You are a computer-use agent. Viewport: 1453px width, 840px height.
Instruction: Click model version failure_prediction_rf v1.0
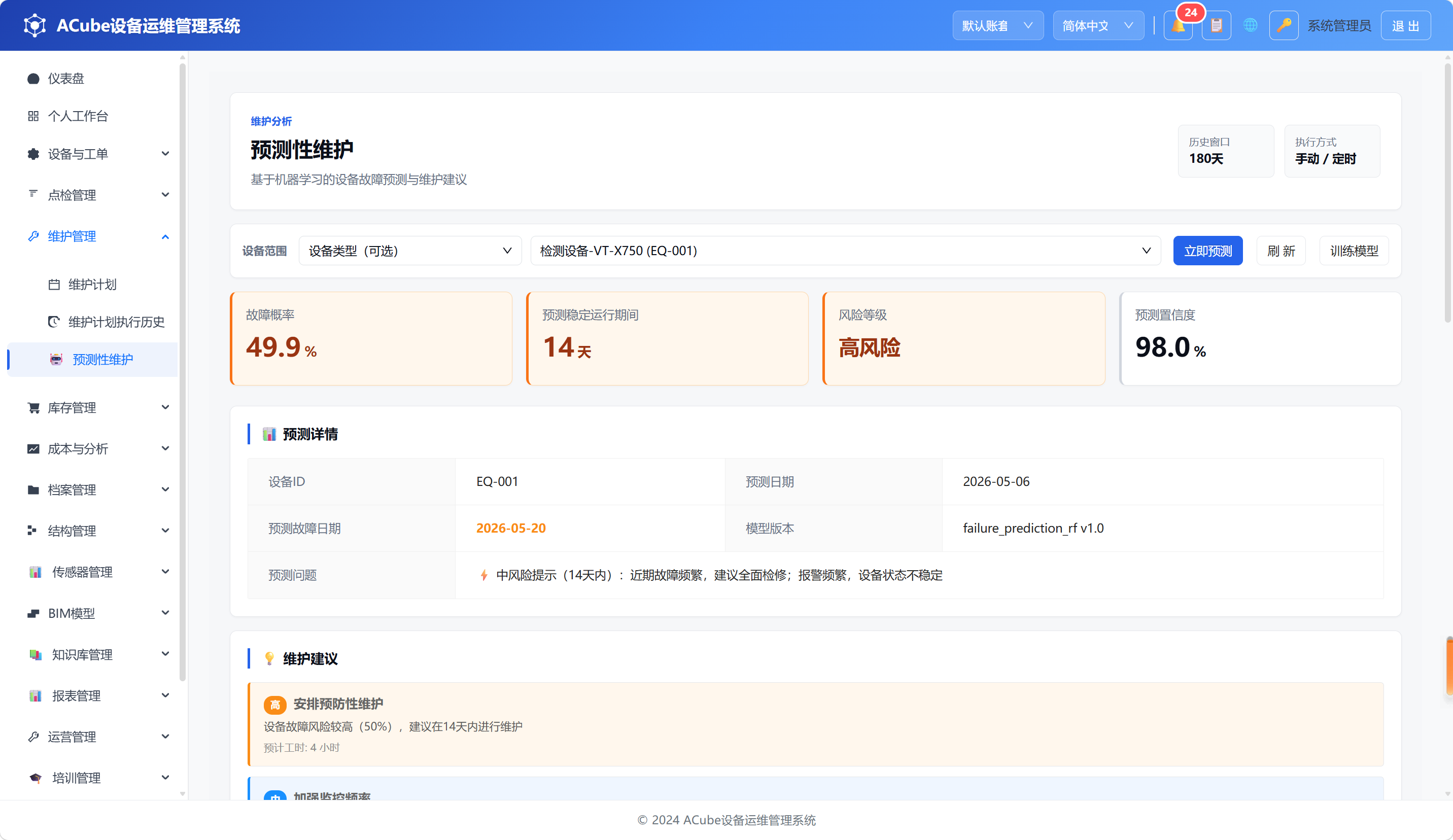(x=1033, y=528)
